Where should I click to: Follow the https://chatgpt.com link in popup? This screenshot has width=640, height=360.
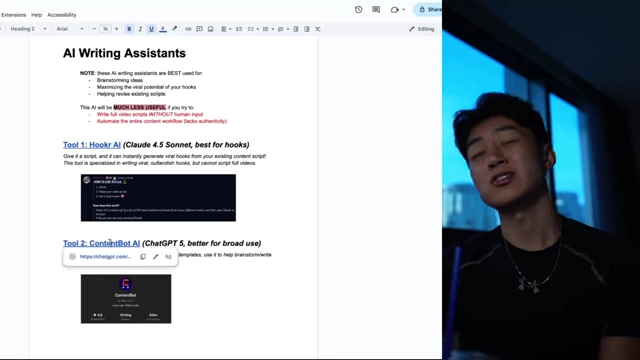pos(105,257)
